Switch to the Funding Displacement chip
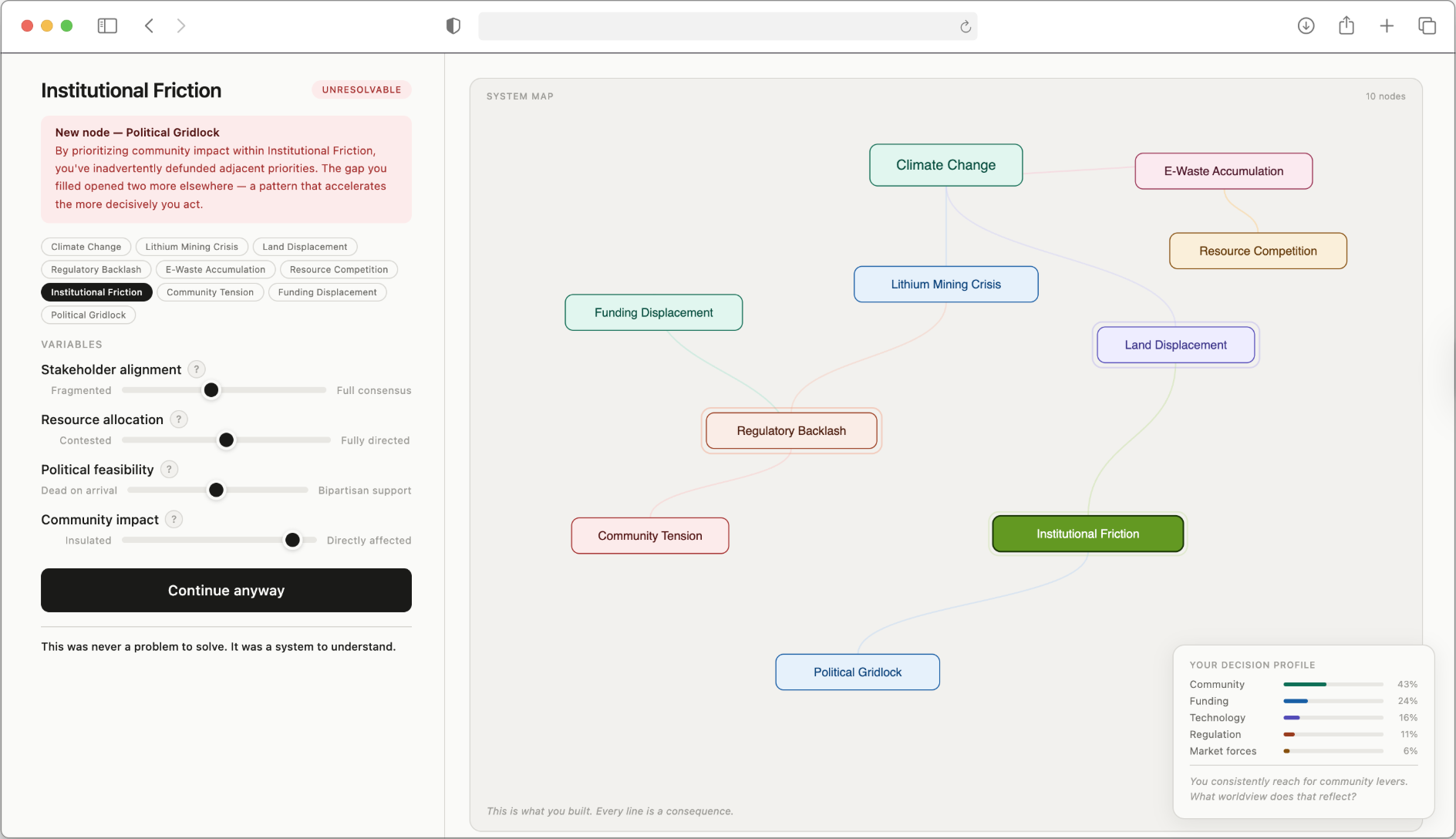The image size is (1456, 839). click(327, 292)
